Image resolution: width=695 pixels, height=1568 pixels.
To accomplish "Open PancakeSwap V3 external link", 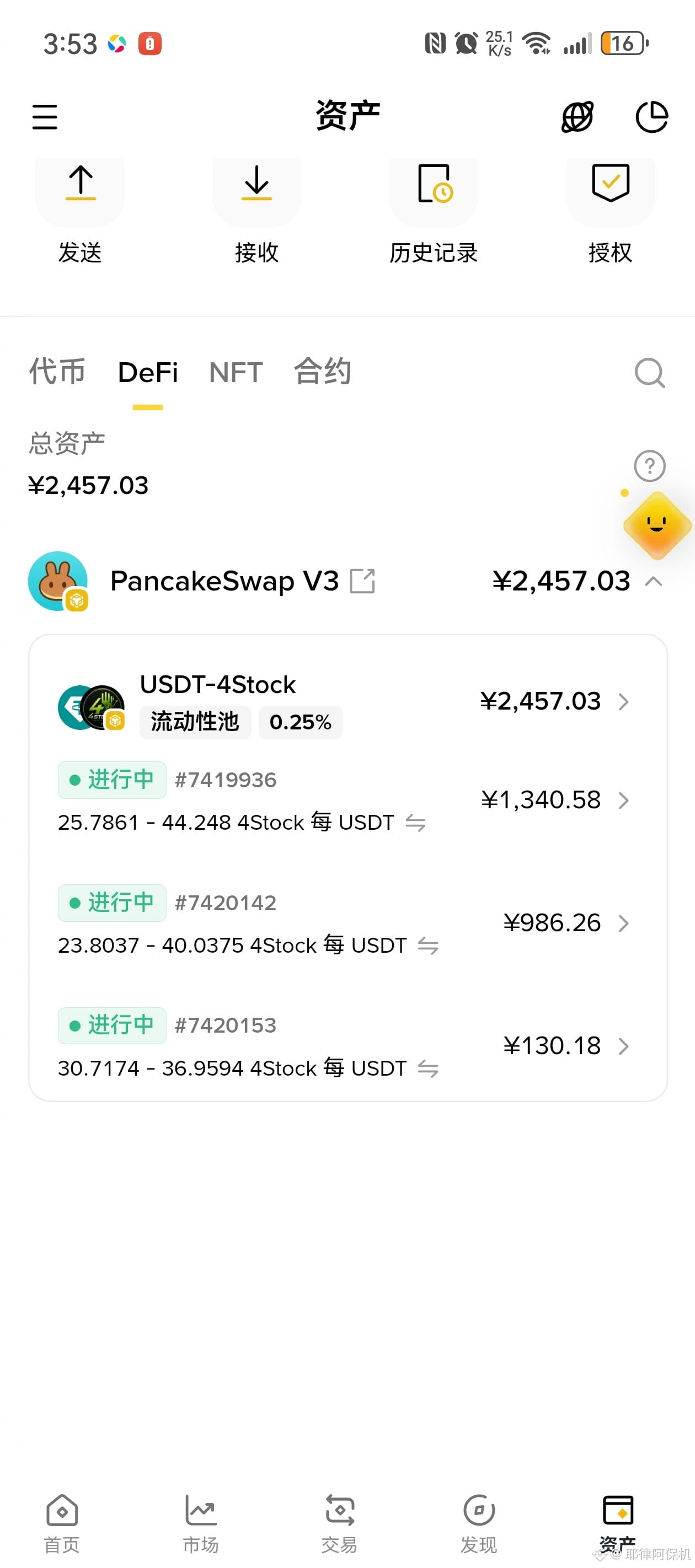I will (x=362, y=581).
